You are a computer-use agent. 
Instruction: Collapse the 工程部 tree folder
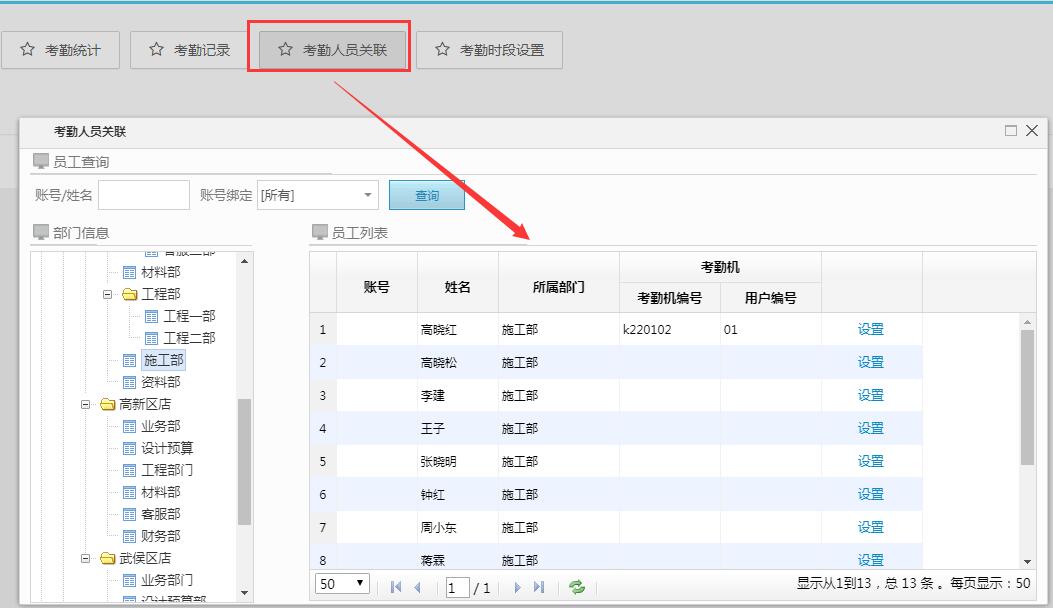tap(108, 294)
